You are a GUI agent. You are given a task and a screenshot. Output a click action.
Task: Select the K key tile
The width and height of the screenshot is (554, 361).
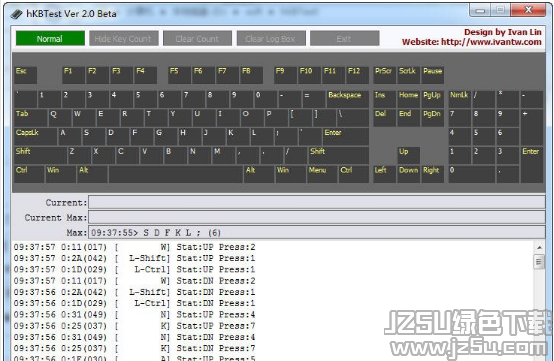tap(237, 137)
